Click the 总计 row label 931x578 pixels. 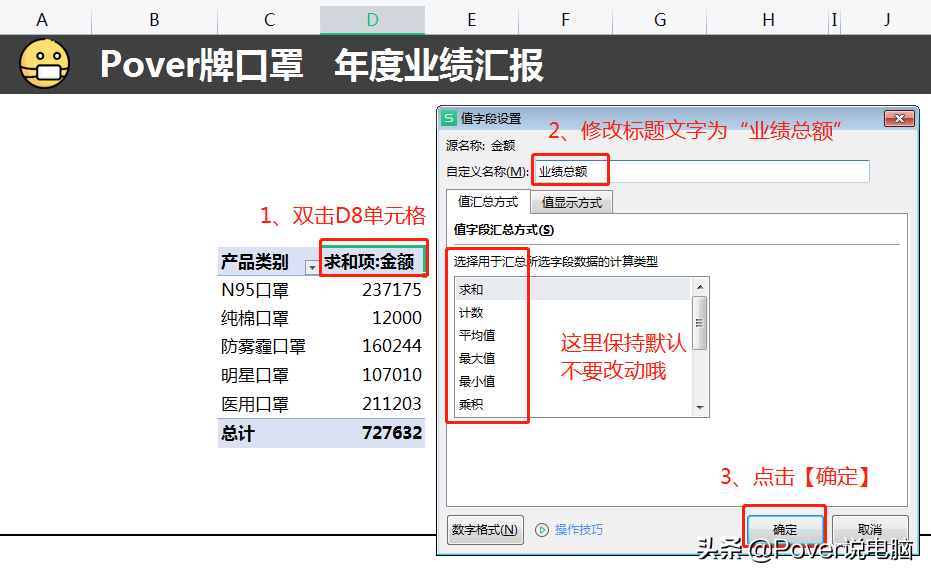238,433
